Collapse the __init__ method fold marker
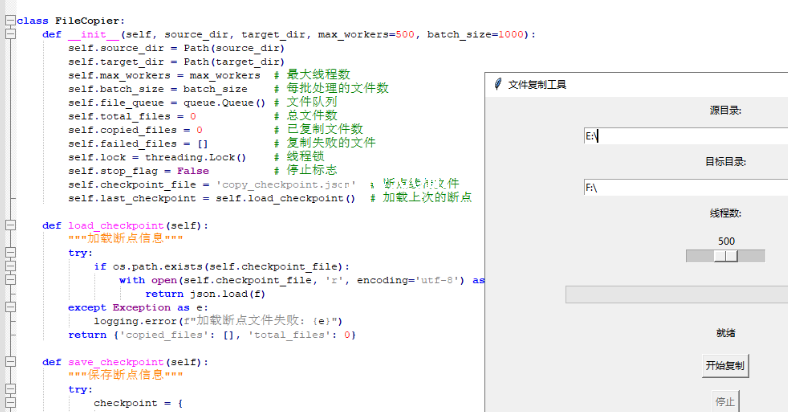This screenshot has width=788, height=412. tap(9, 34)
